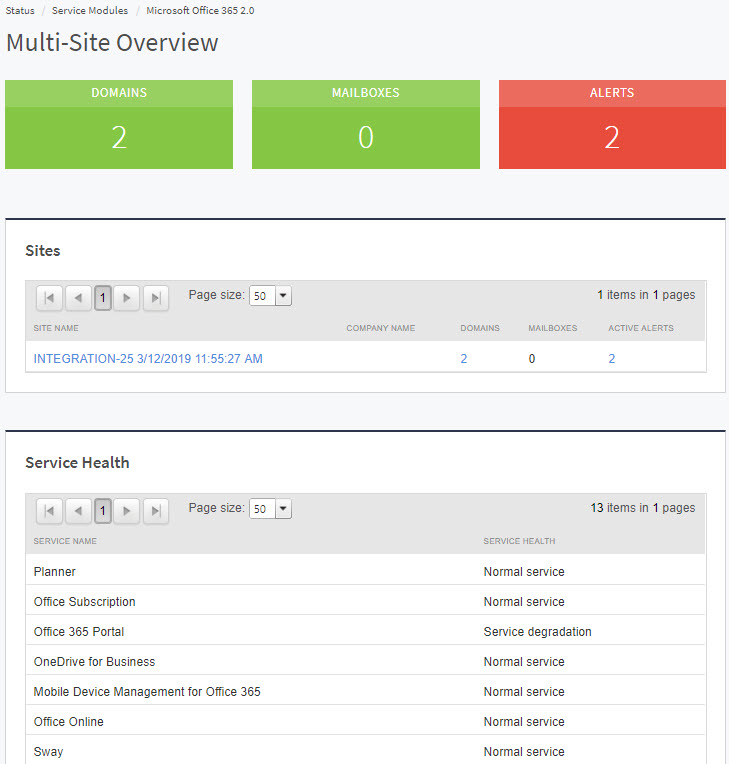
Task: Go to next page in Service Health pager
Action: pyautogui.click(x=127, y=511)
